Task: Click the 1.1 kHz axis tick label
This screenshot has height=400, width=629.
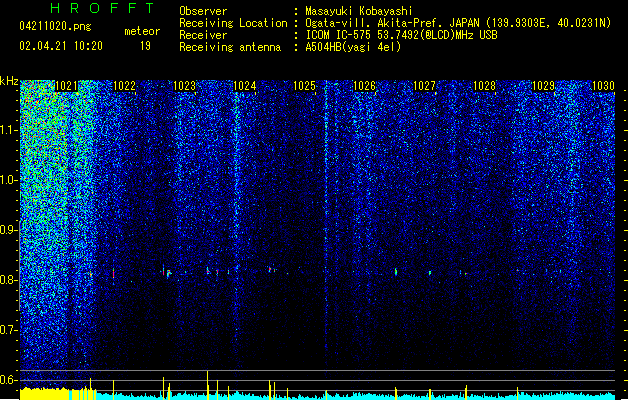Action: (x=9, y=130)
